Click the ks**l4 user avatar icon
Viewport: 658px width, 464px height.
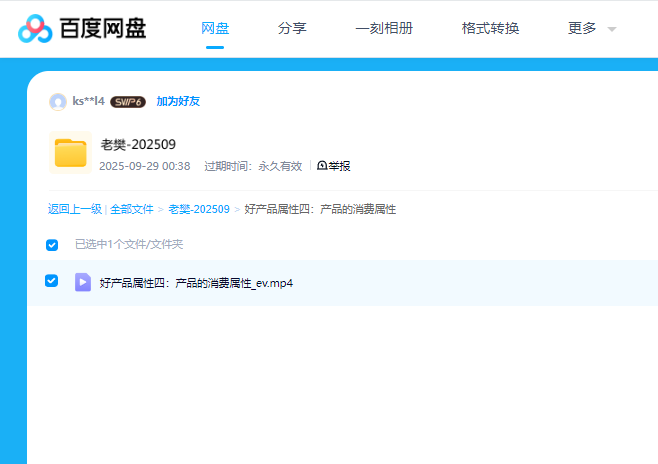[x=58, y=101]
